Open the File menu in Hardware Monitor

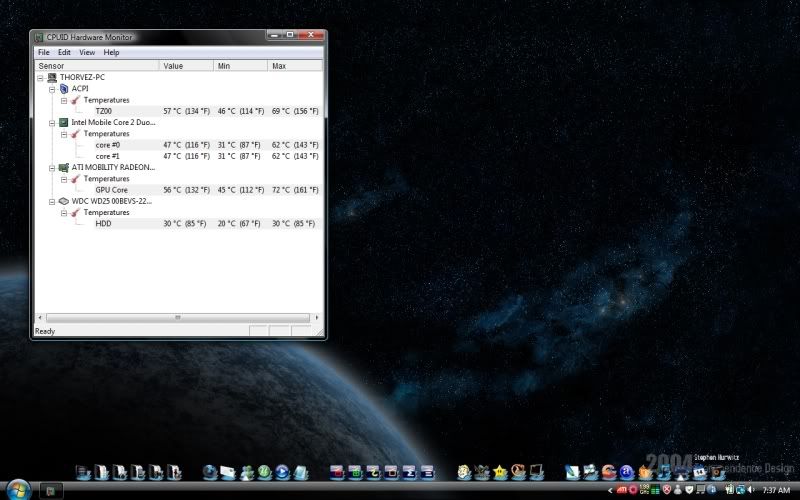(44, 53)
